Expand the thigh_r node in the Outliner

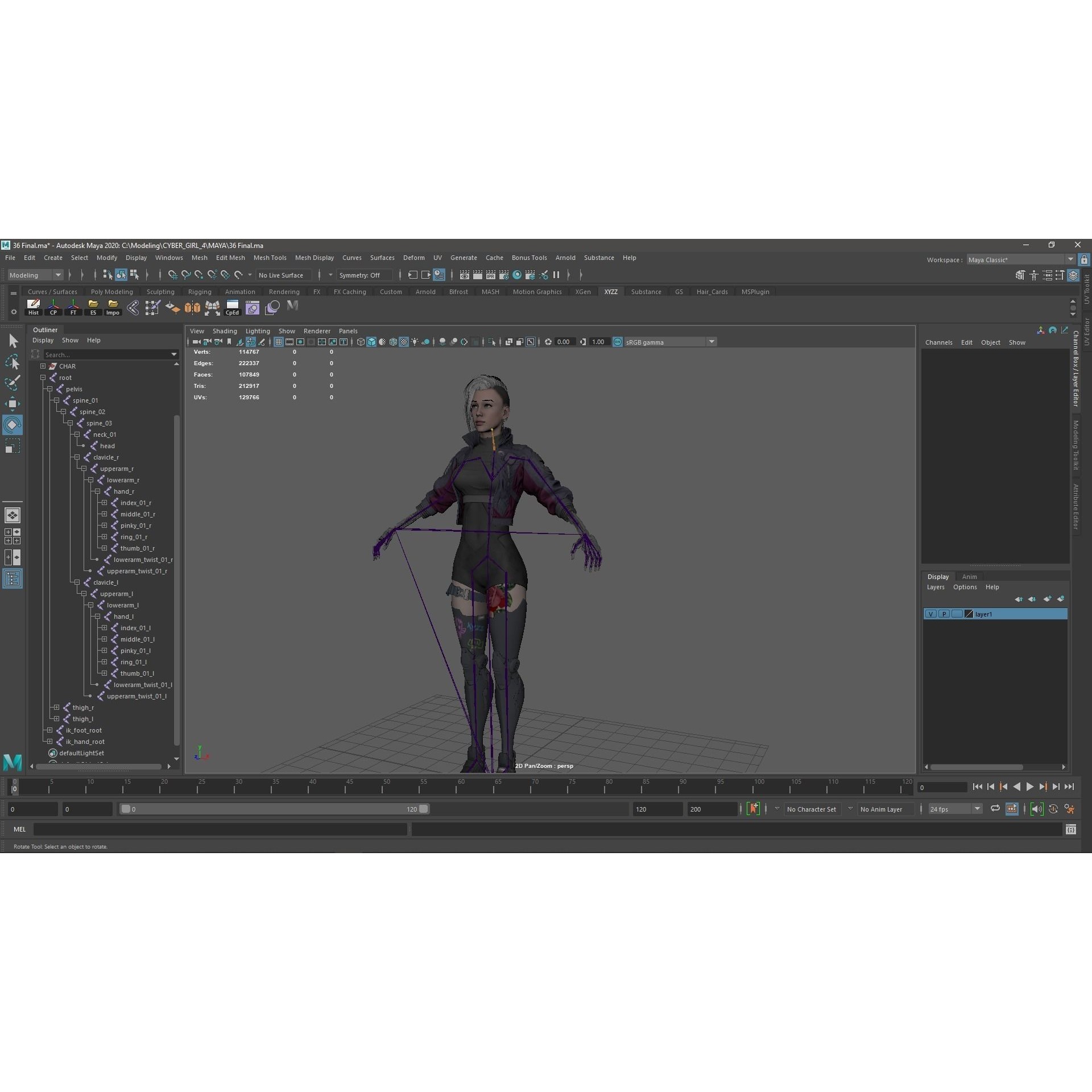[55, 708]
